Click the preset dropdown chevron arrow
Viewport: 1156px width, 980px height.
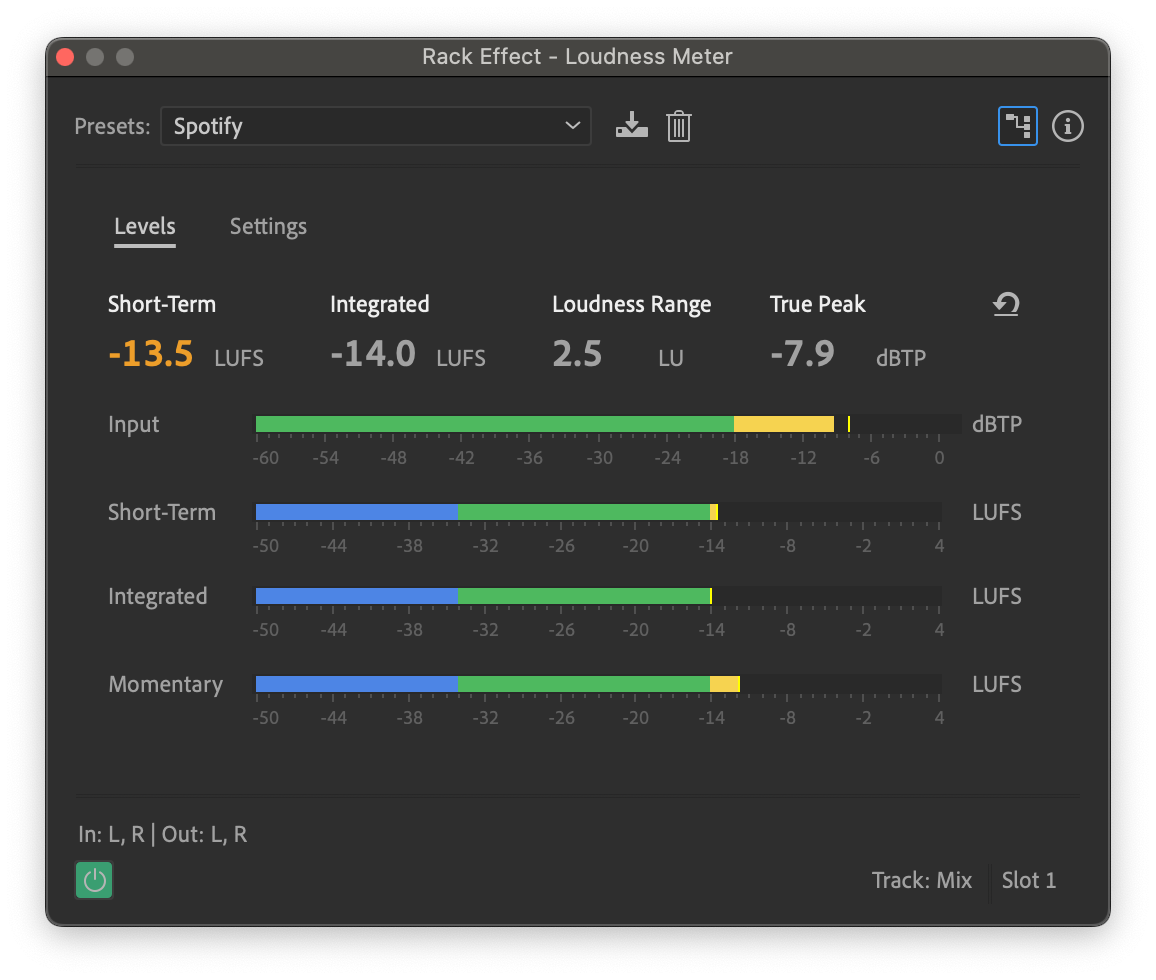click(572, 126)
